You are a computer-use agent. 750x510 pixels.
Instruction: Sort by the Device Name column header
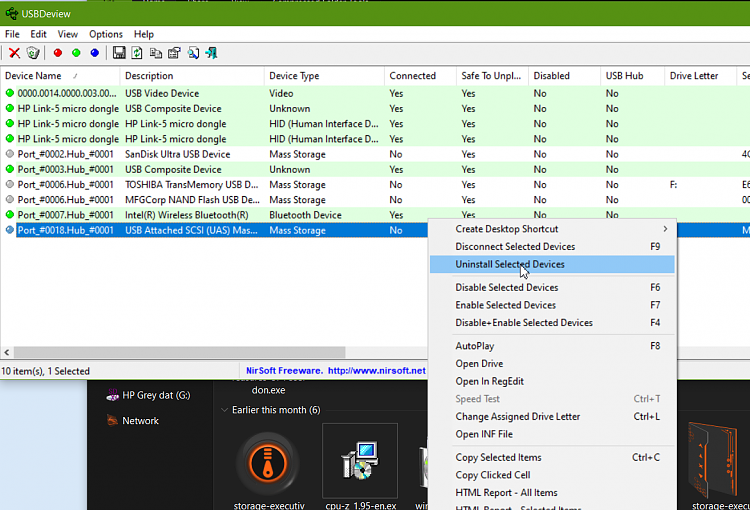(x=34, y=76)
